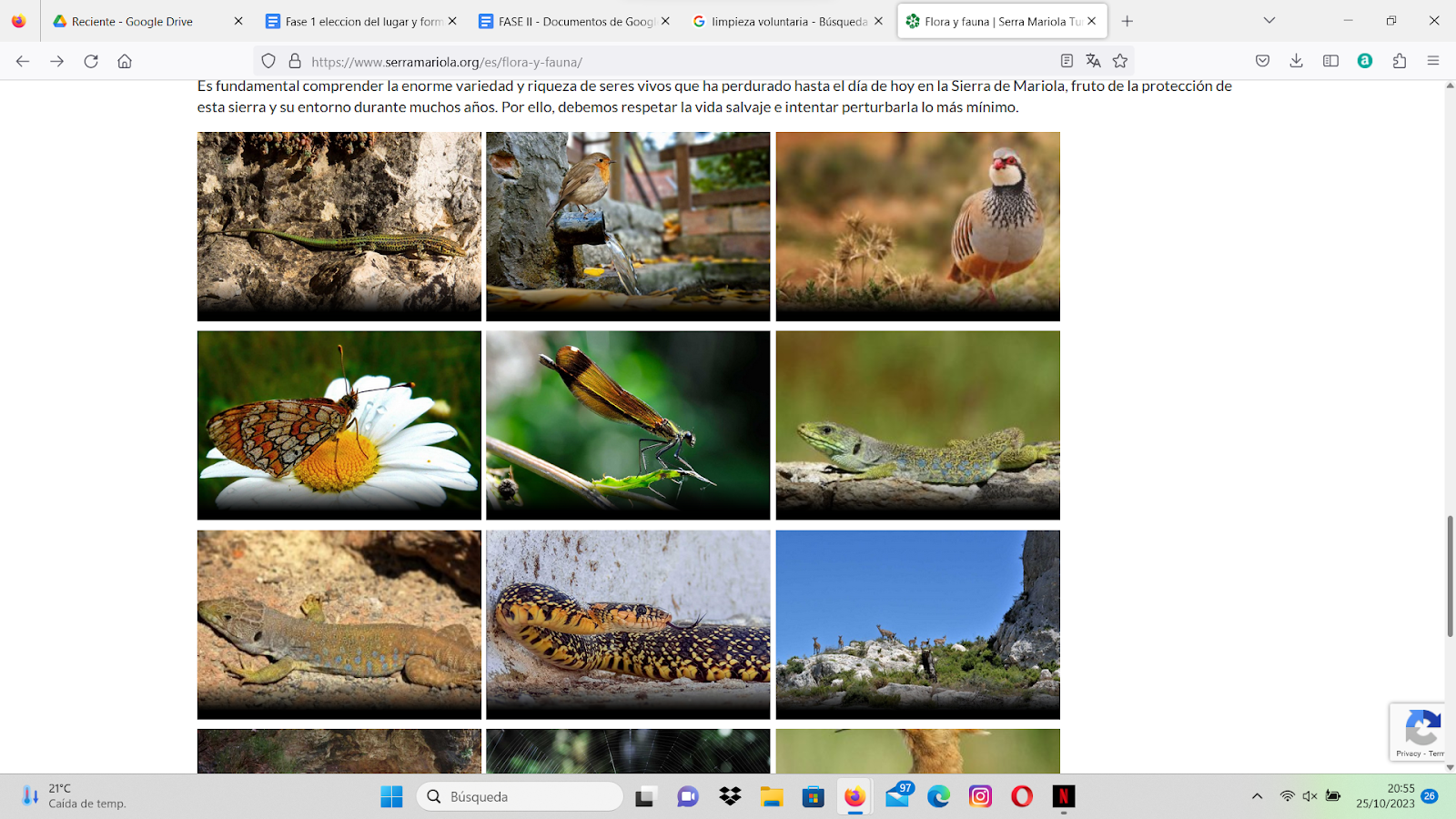1456x819 pixels.
Task: Click the taskbar Búsqueda search box
Action: point(521,797)
